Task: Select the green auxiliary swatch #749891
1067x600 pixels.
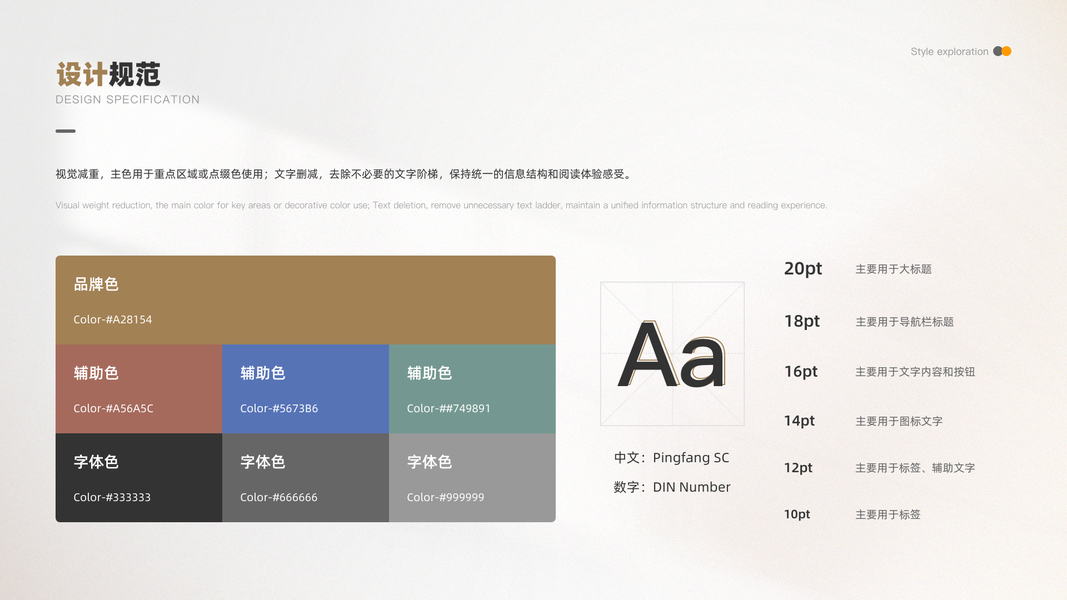Action: pyautogui.click(x=472, y=388)
